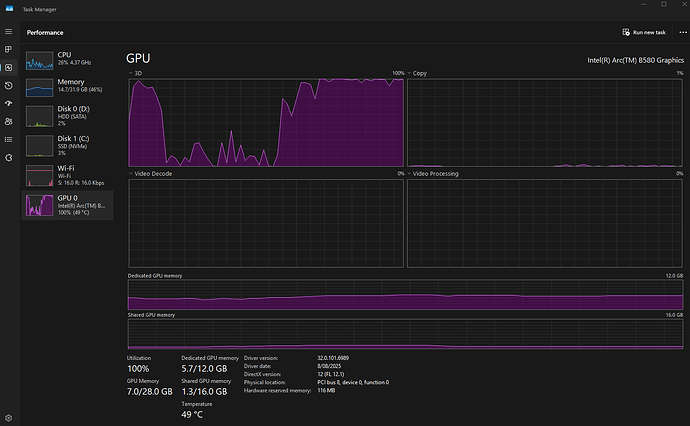Select GPU 0 in the performance list
The height and width of the screenshot is (426, 690).
(67, 205)
